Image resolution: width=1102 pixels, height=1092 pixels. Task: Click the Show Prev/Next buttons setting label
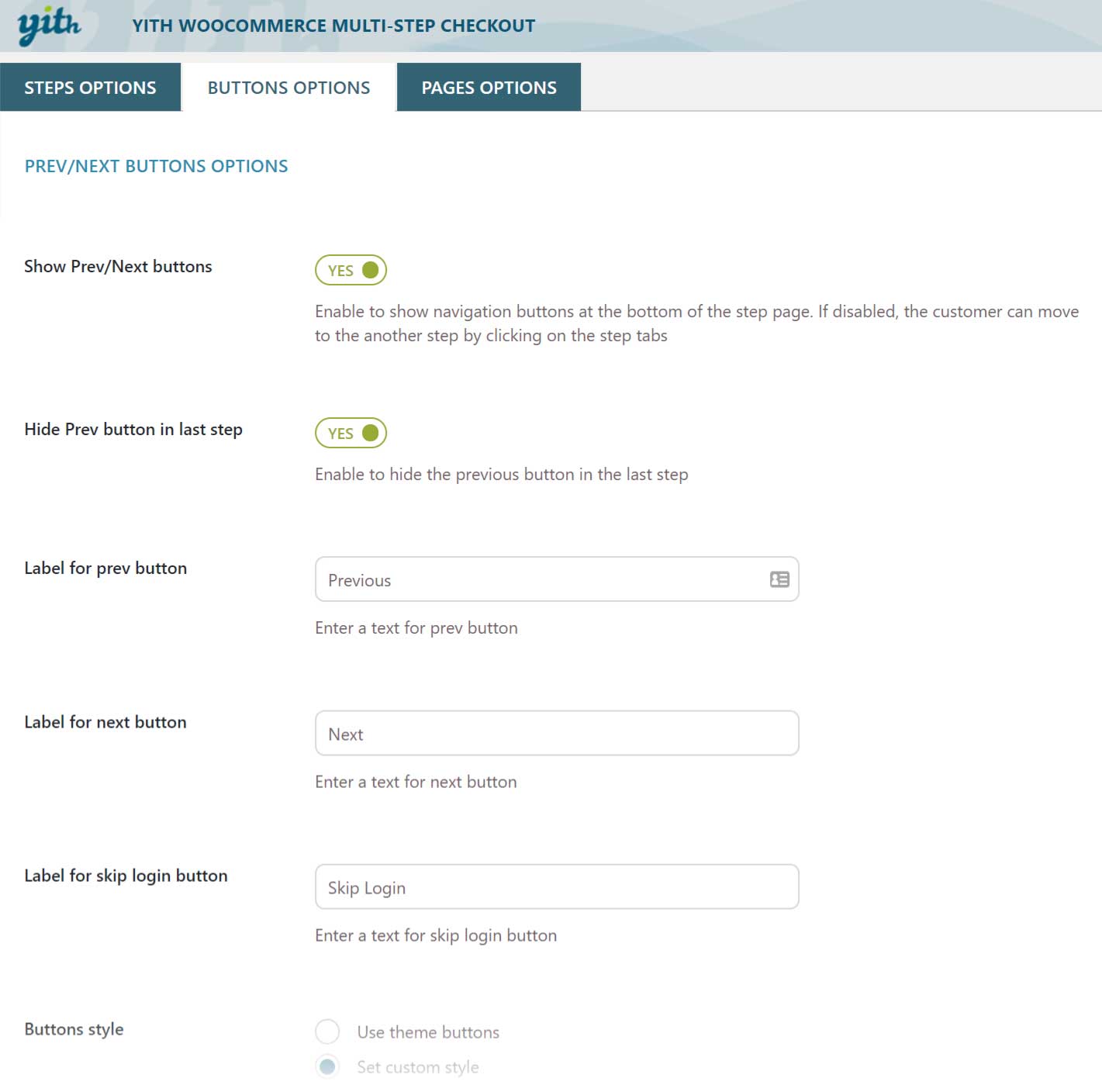click(118, 266)
